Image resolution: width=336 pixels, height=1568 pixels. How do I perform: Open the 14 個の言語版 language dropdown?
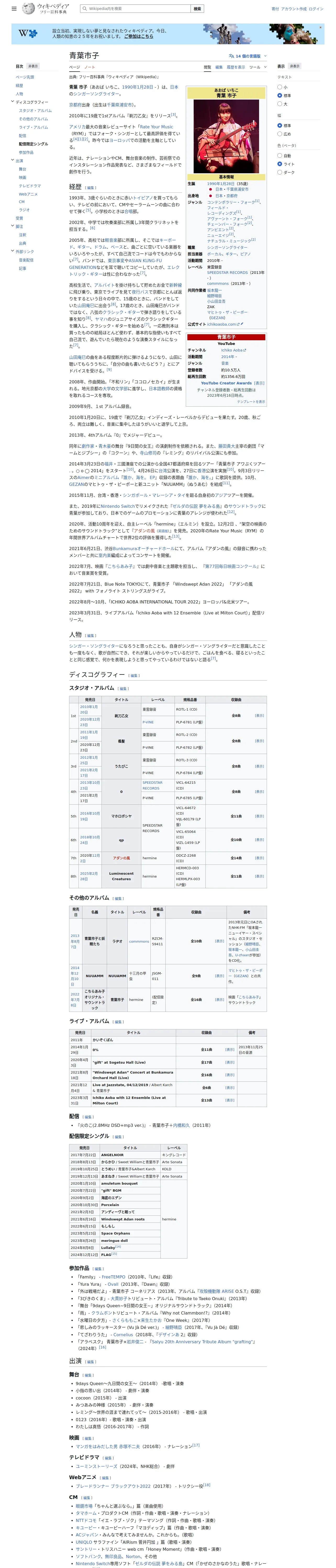[247, 56]
